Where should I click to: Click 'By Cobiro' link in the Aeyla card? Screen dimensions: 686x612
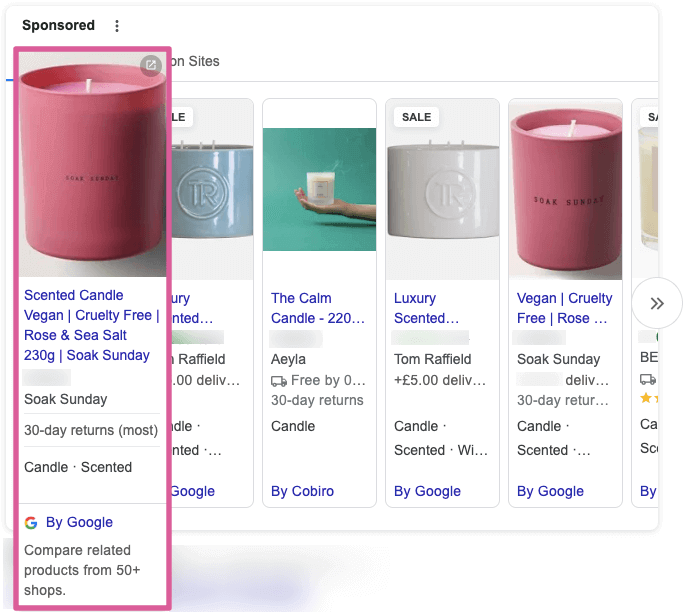(x=302, y=491)
